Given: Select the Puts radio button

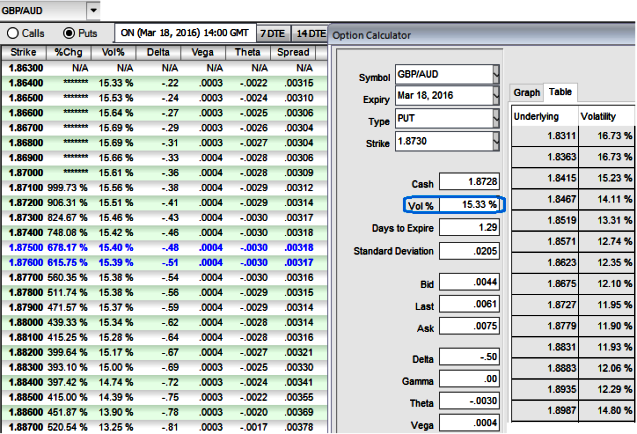Looking at the screenshot, I should [69, 33].
